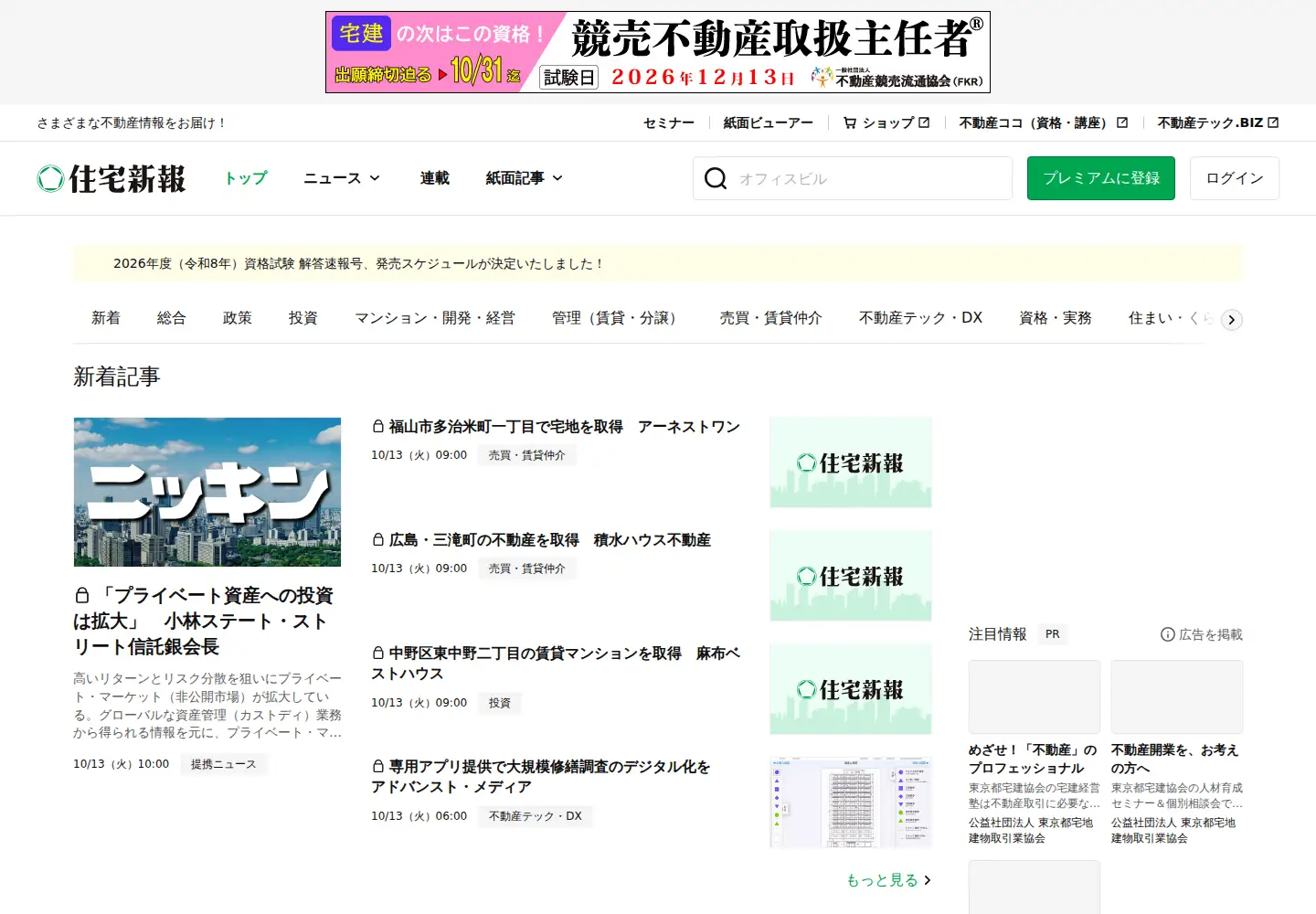
Task: Select the マンション・開発・経営 tab
Action: point(435,318)
